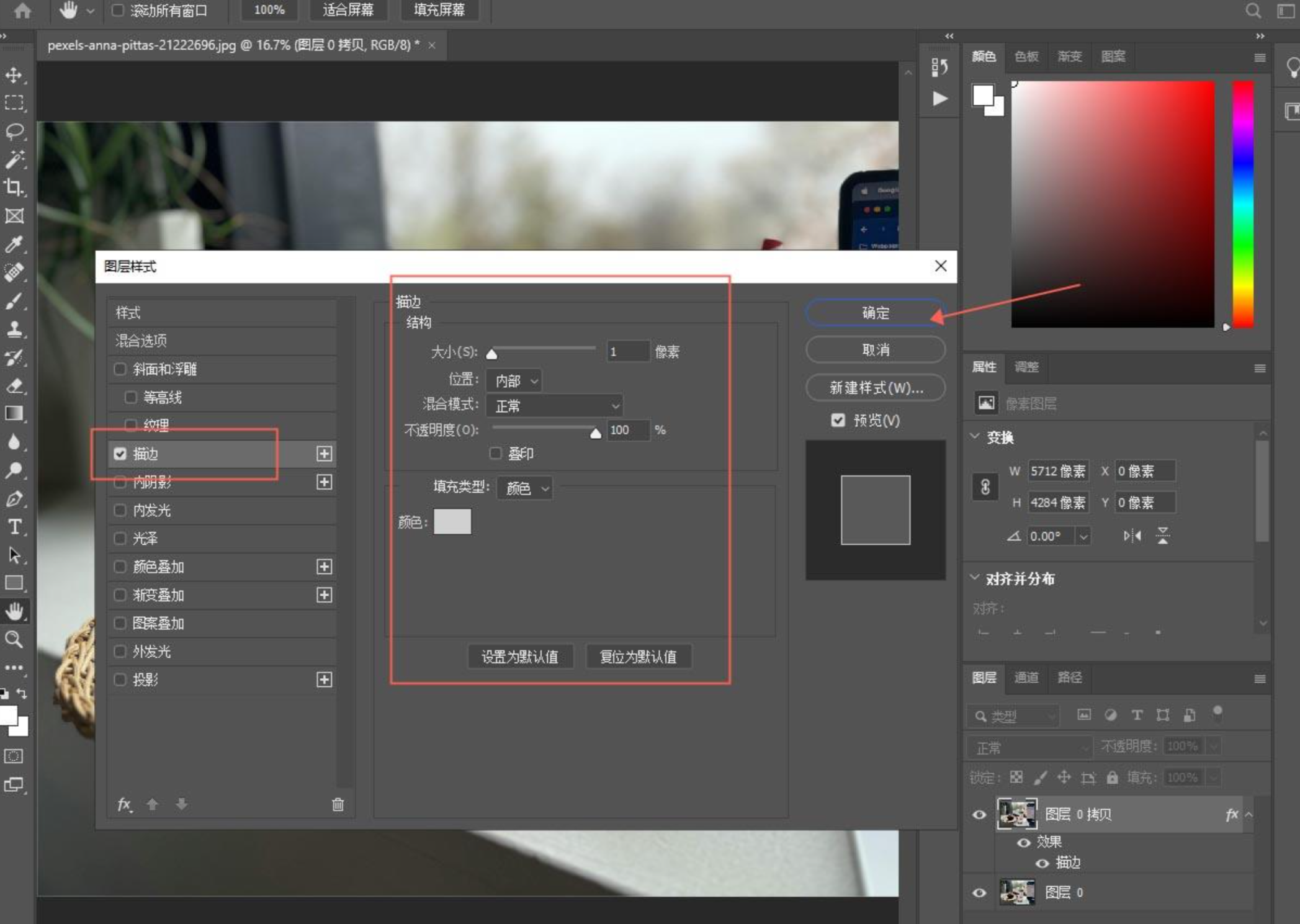Image resolution: width=1300 pixels, height=924 pixels.
Task: Open the 填充类型 fill type dropdown
Action: [x=525, y=488]
